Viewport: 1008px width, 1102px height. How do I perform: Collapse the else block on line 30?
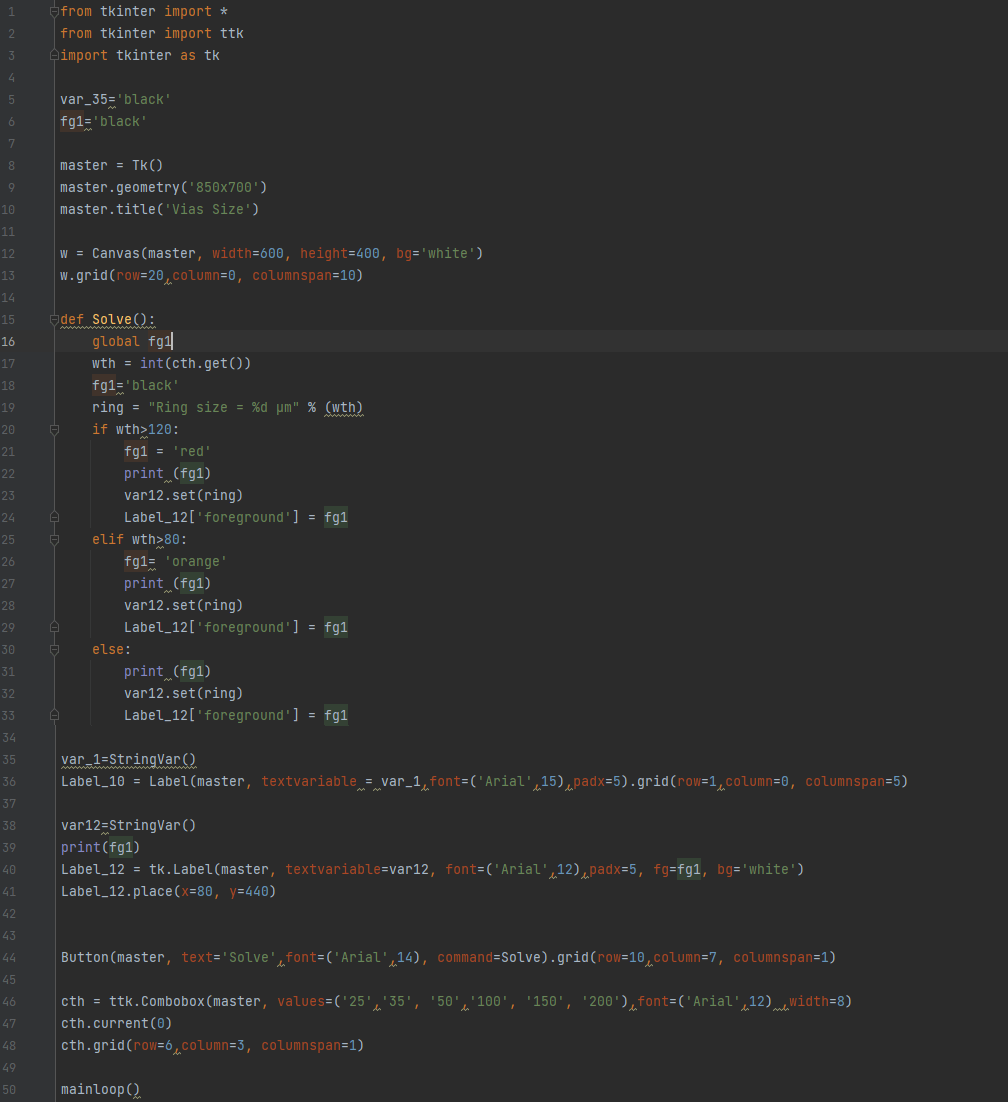(x=54, y=649)
